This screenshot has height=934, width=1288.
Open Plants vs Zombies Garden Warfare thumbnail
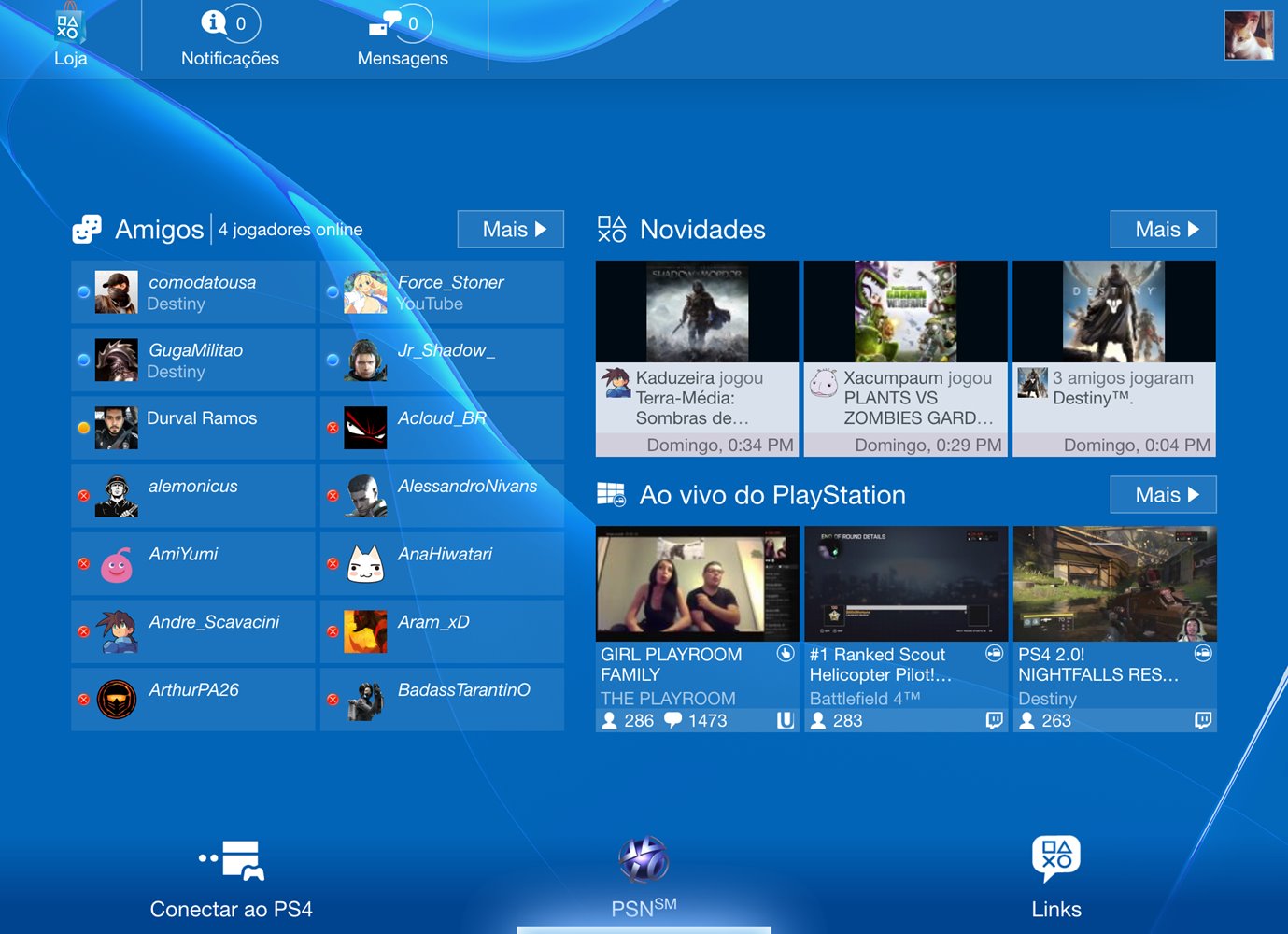click(906, 312)
